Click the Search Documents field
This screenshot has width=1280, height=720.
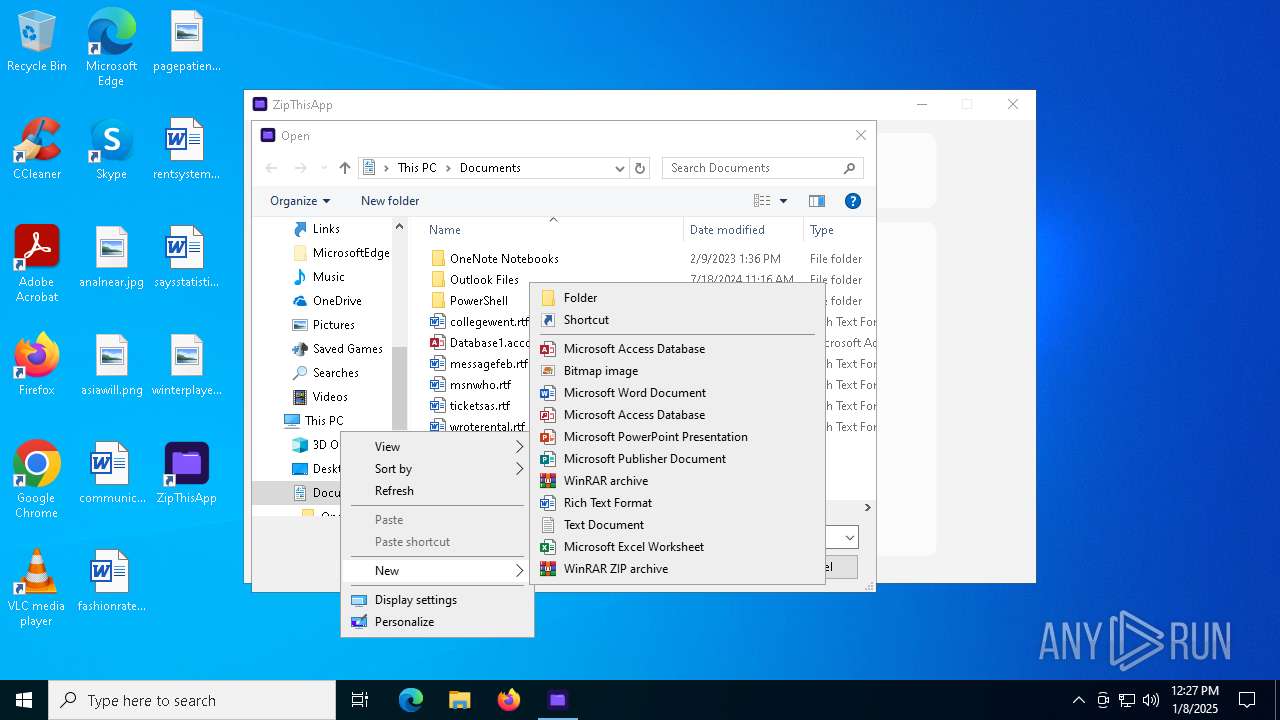(x=751, y=168)
